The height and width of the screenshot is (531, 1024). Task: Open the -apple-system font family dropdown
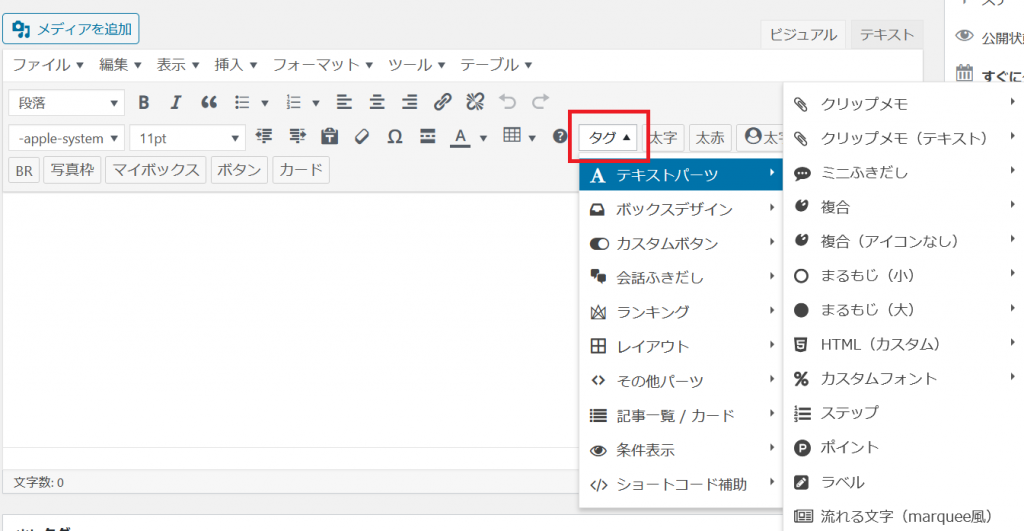tap(67, 138)
